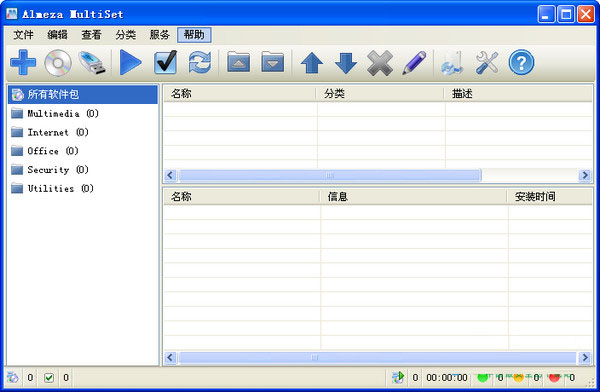Open the 查看 menu

91,35
